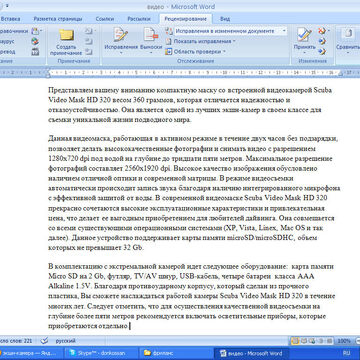360x360 pixels.
Task: Open the Выноски balloons menu
Action: tap(151, 41)
